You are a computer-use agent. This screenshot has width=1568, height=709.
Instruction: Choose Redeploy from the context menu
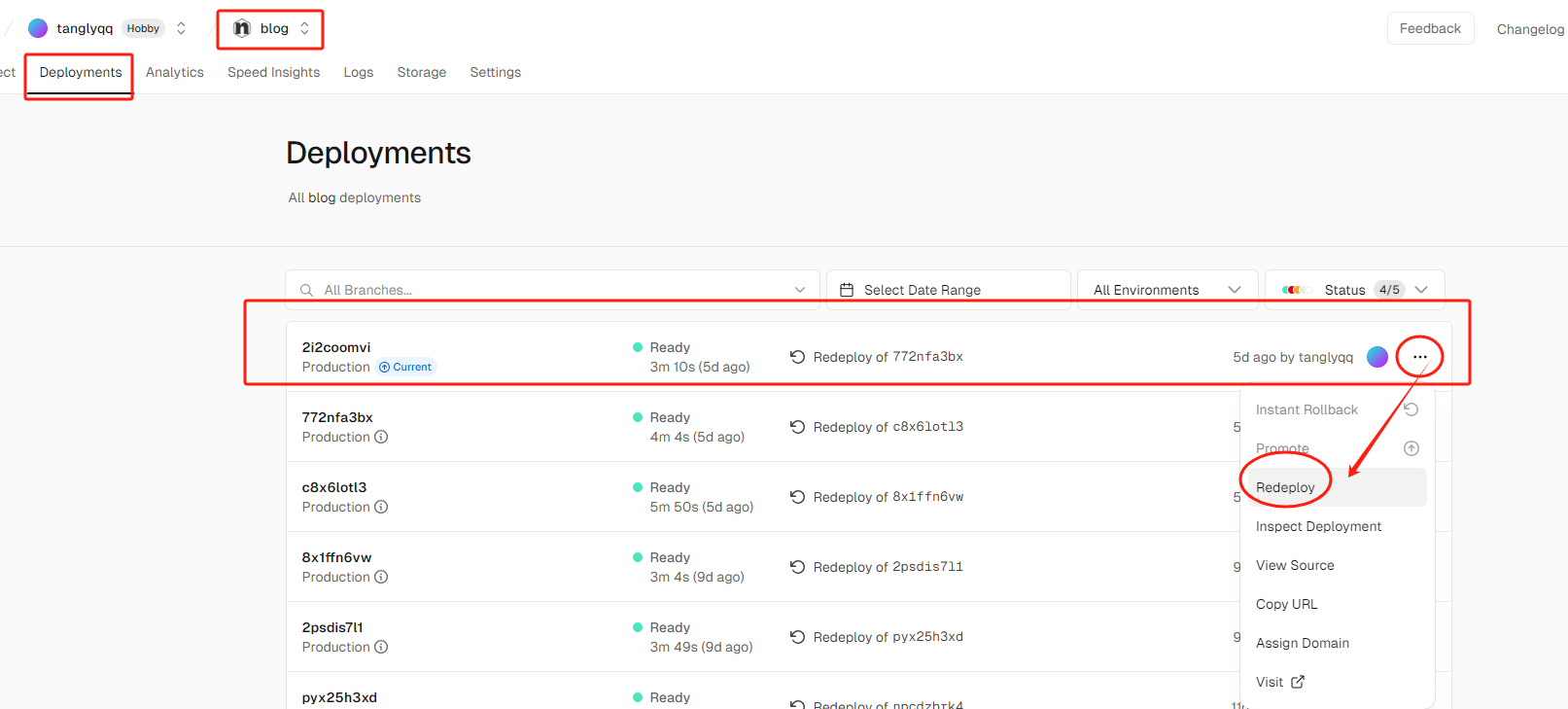1338,487
